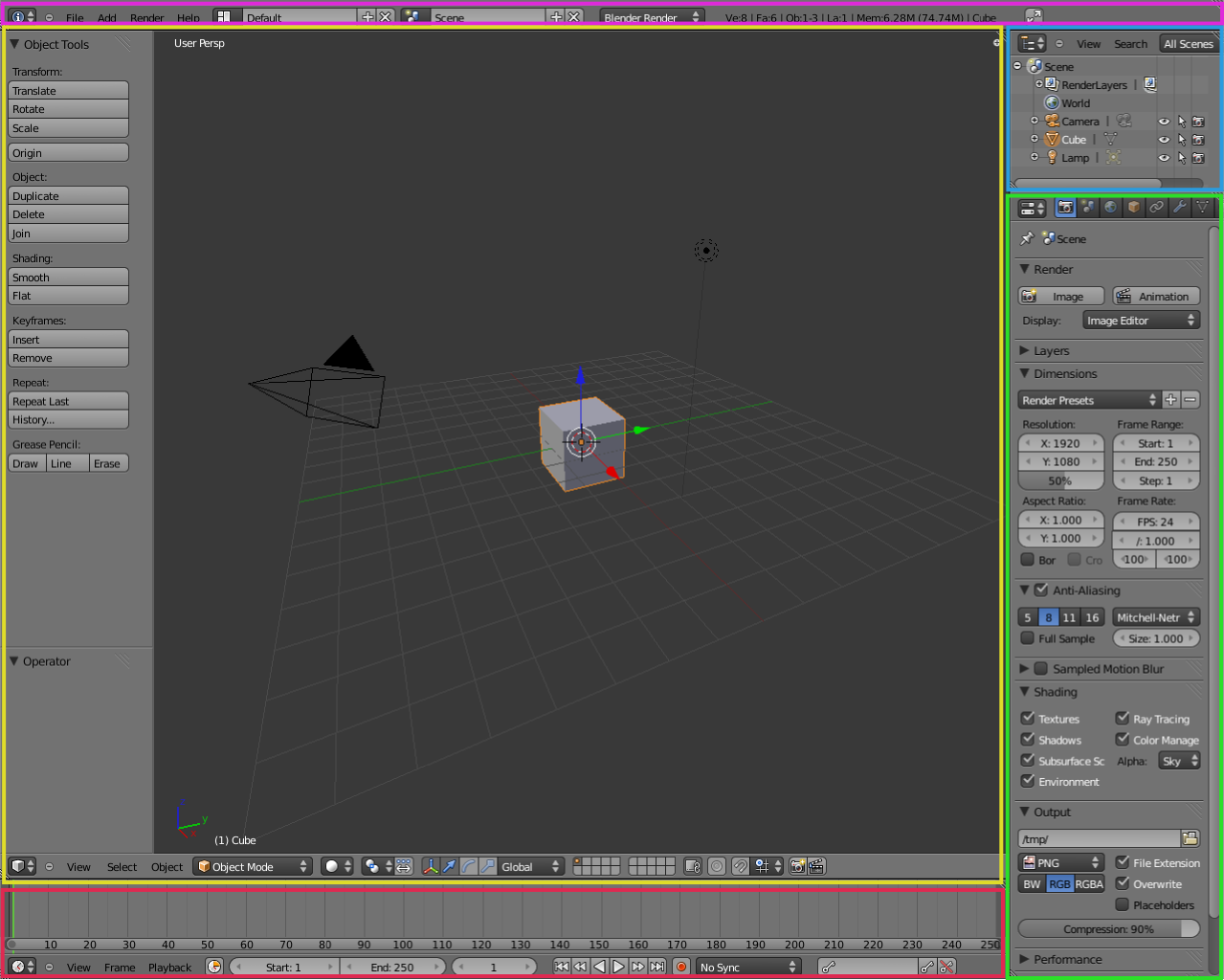The height and width of the screenshot is (980, 1224).
Task: Toggle the Cube's visibility eye in the outliner
Action: 1164,139
